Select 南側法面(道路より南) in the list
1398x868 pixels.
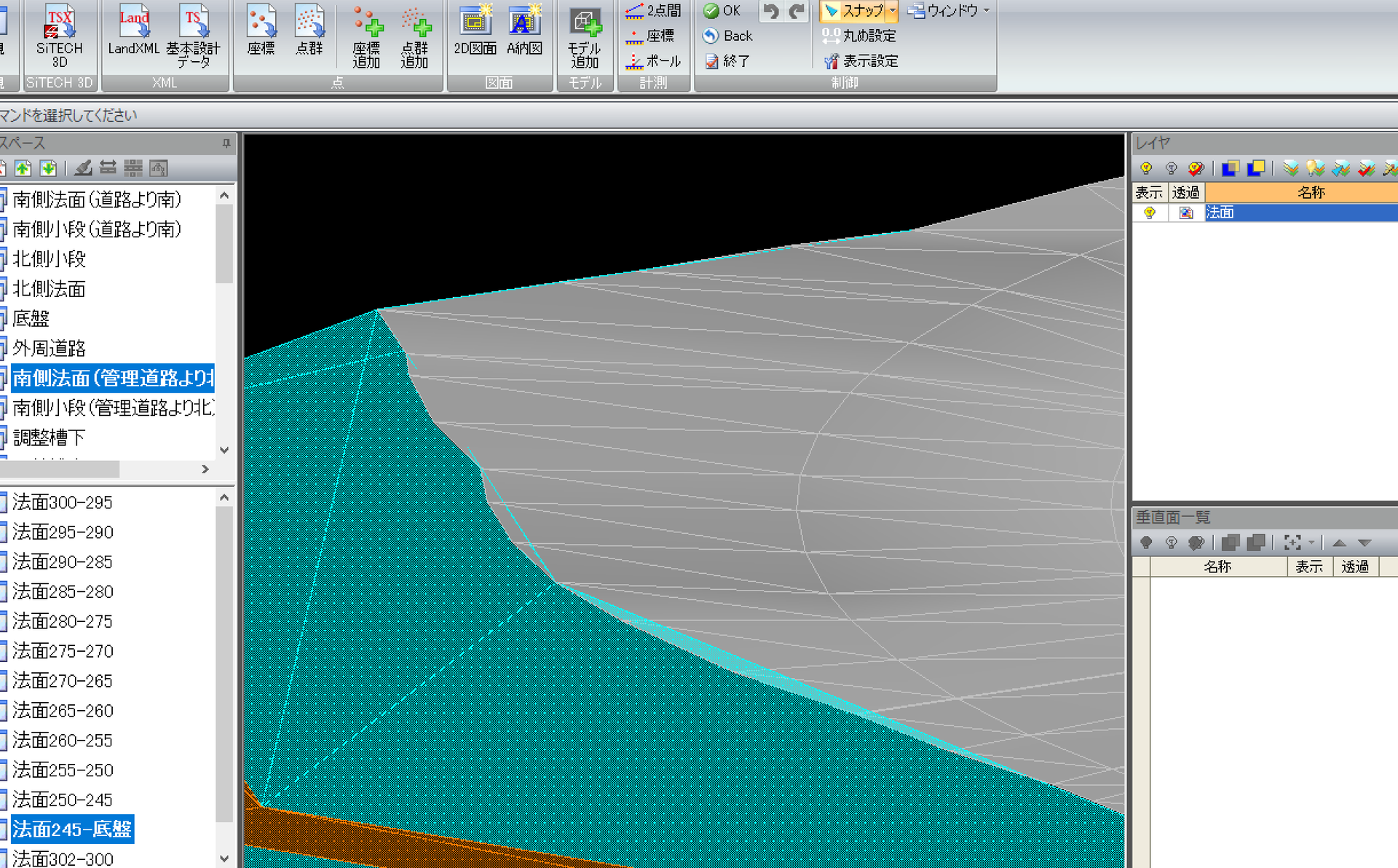point(97,200)
